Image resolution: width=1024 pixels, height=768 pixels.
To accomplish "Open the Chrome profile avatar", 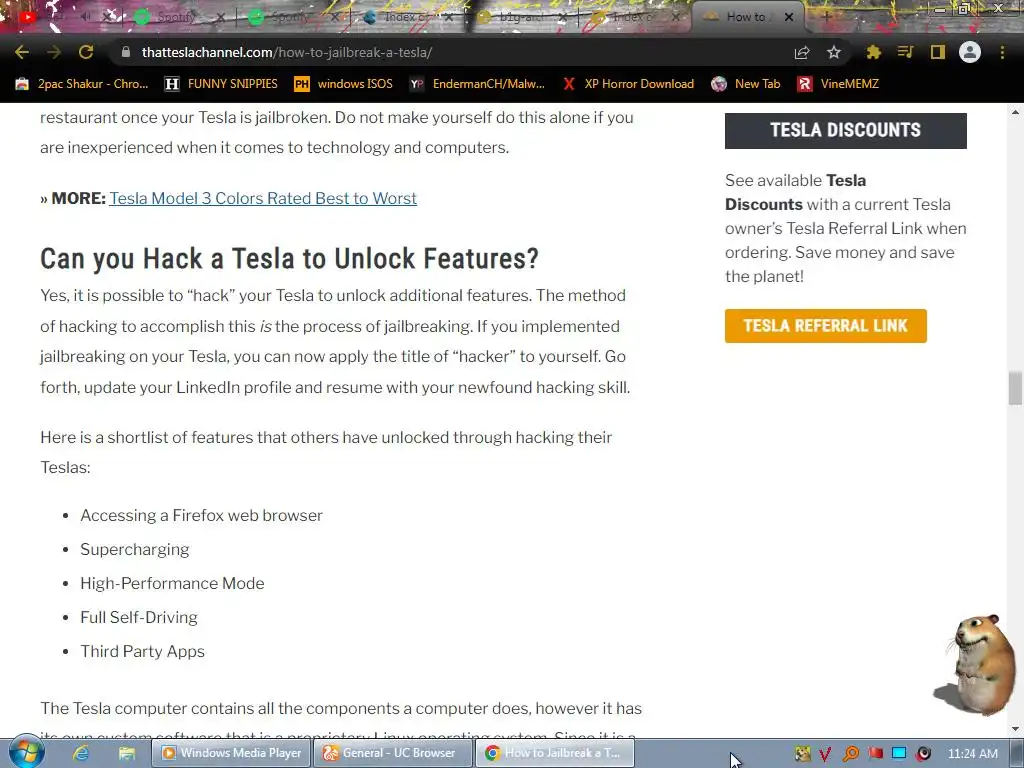I will [x=970, y=52].
